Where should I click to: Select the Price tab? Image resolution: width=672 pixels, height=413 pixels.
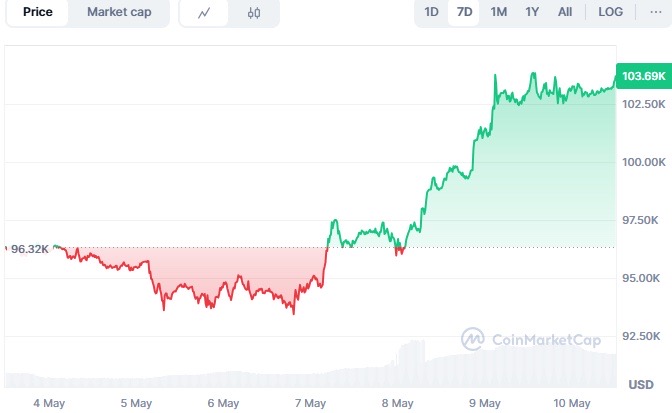coord(38,12)
